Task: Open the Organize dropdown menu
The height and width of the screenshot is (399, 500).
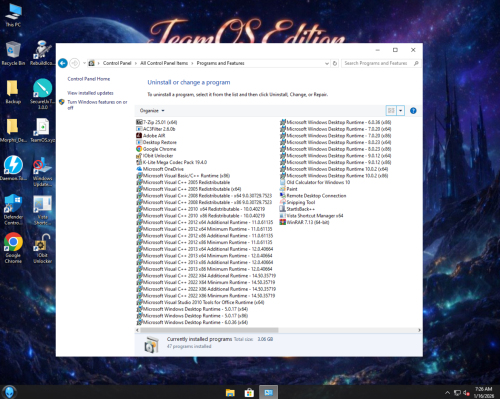Action: point(152,111)
